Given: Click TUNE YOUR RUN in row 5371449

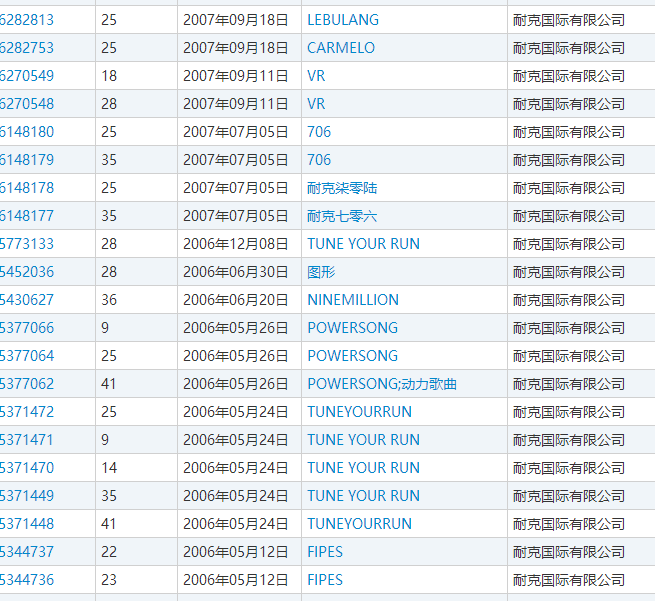Looking at the screenshot, I should [x=363, y=496].
